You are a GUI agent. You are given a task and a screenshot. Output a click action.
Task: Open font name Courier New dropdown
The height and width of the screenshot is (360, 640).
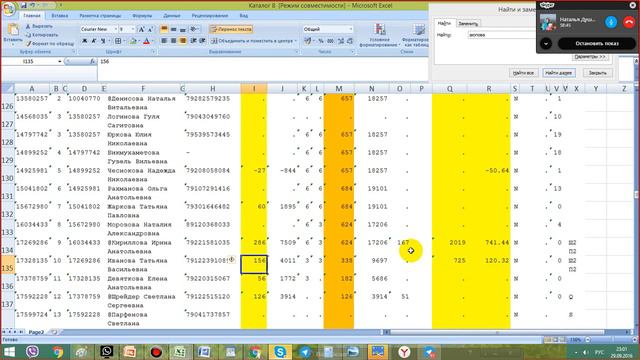click(x=116, y=29)
